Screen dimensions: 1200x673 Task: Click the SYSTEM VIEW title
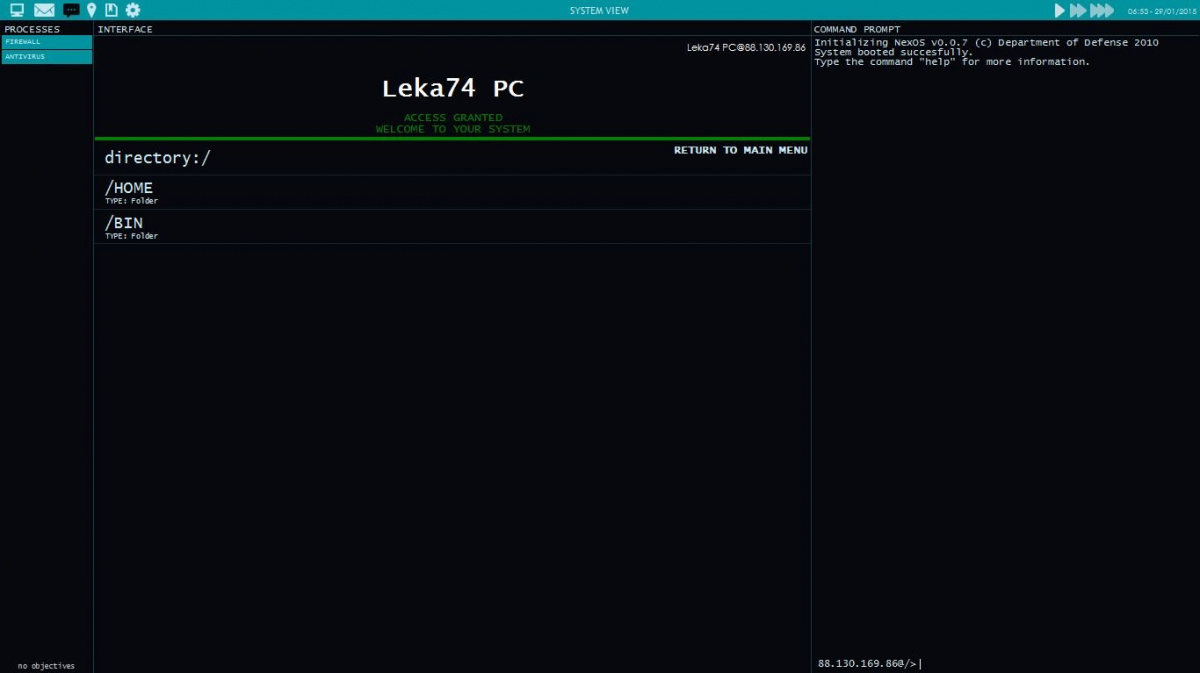click(599, 11)
